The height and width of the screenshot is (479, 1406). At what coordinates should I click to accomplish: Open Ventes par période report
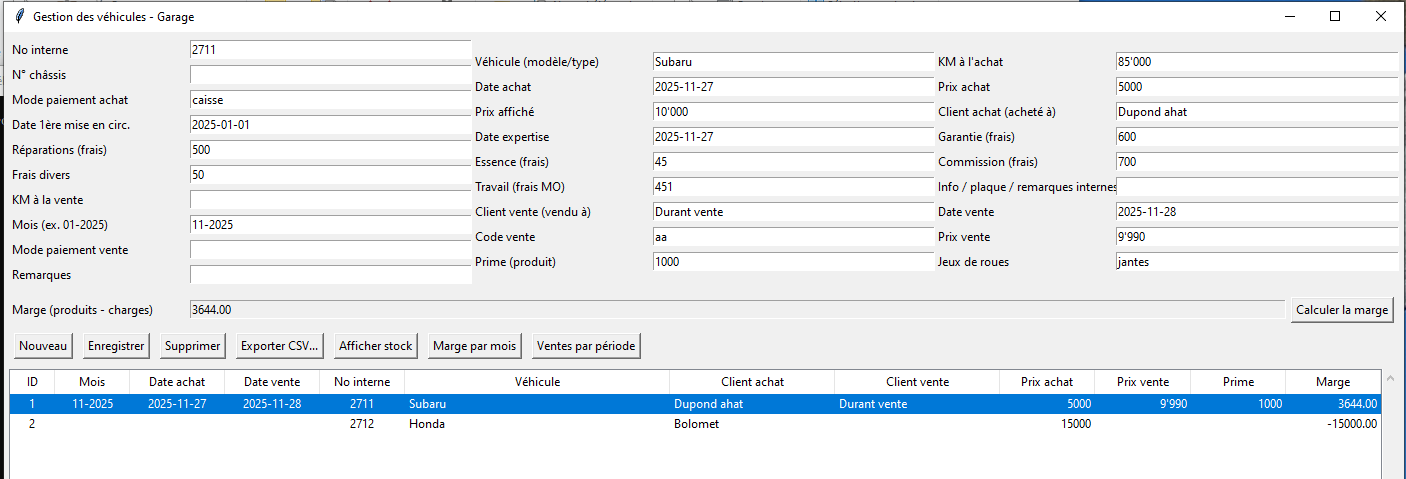tap(586, 346)
